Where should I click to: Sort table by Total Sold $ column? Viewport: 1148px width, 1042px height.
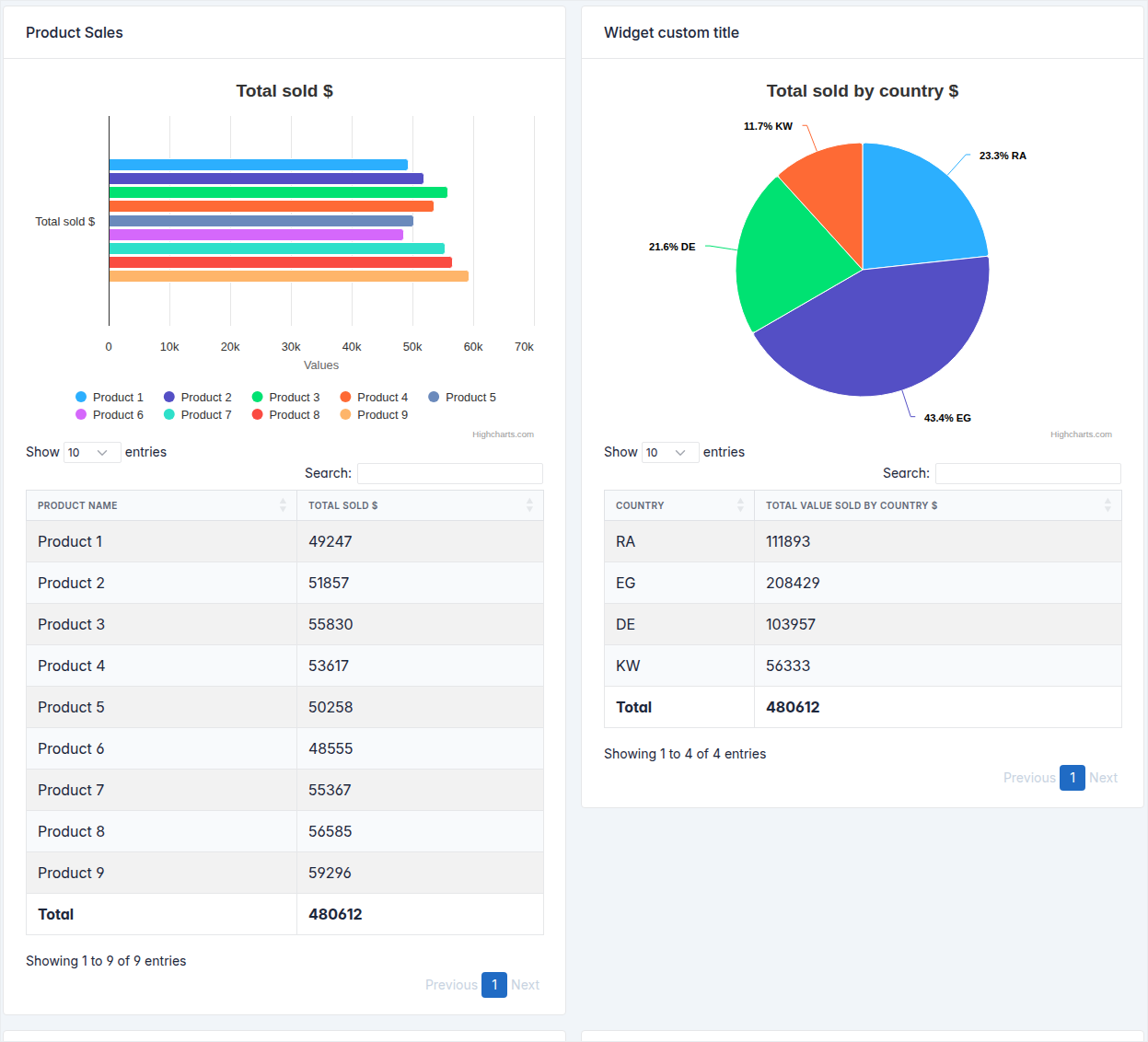click(420, 505)
